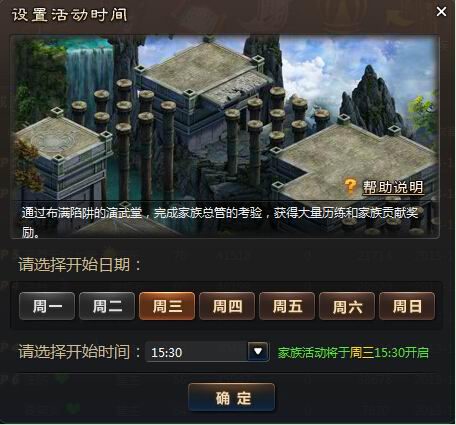Select 周二 as the start day

[107, 306]
